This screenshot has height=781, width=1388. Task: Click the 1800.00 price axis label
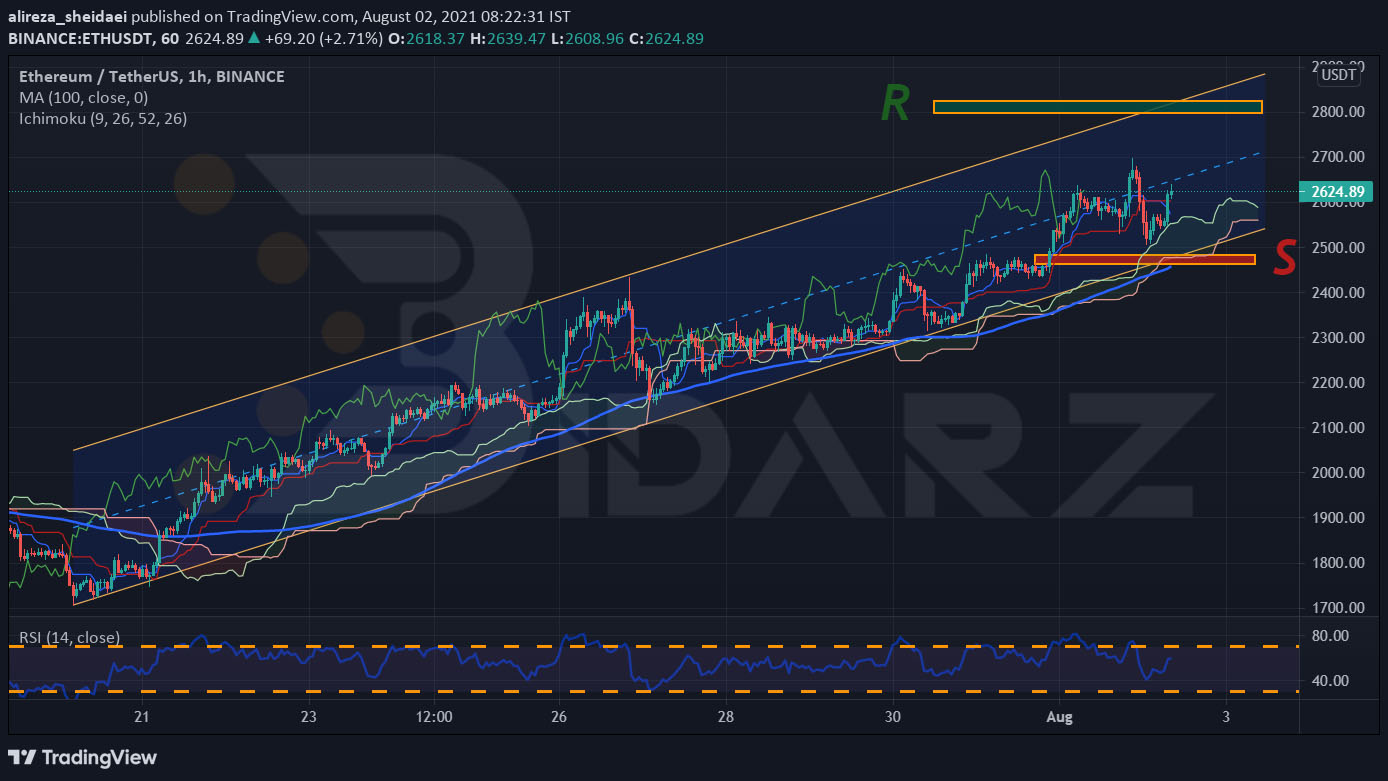[1339, 562]
